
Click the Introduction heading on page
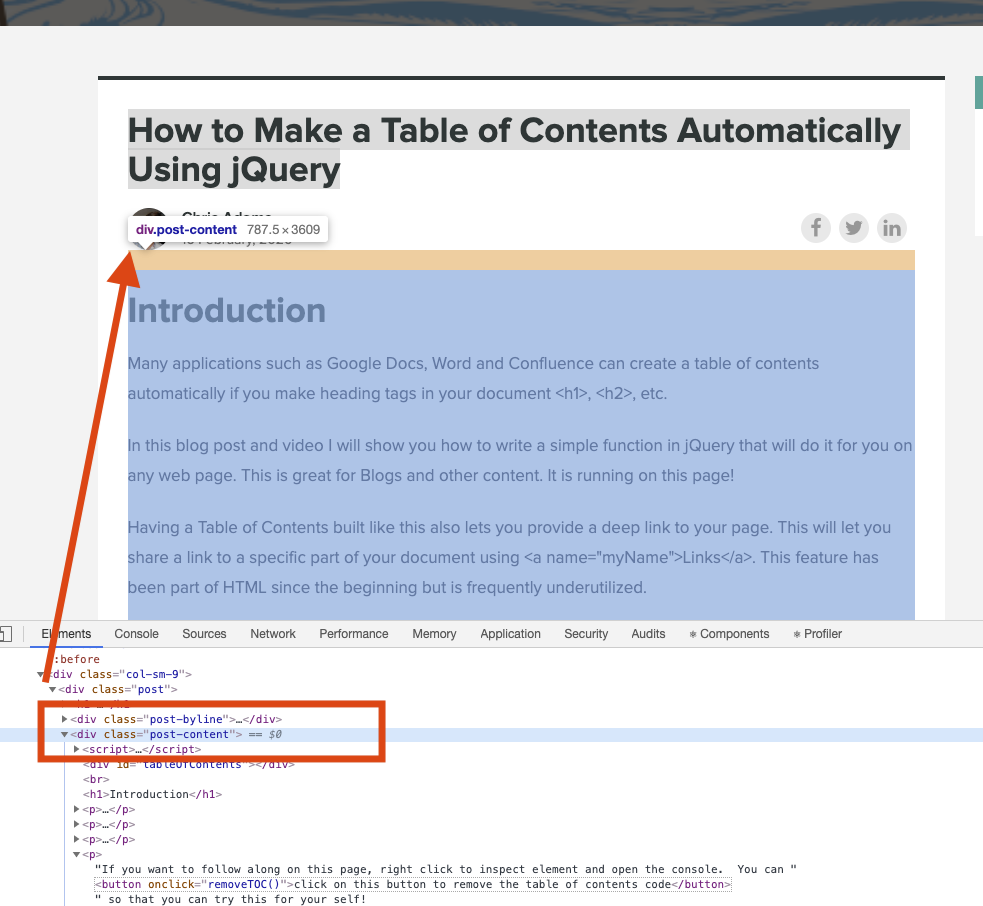pos(227,310)
